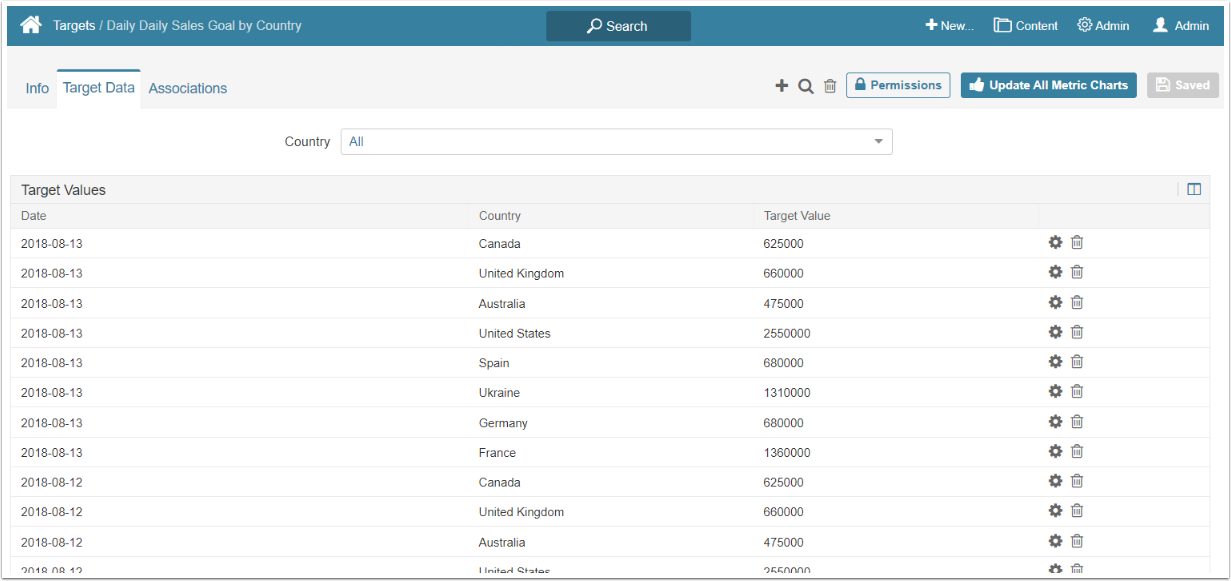Open the Admin gear menu
Viewport: 1231px width, 581px height.
pos(1103,26)
